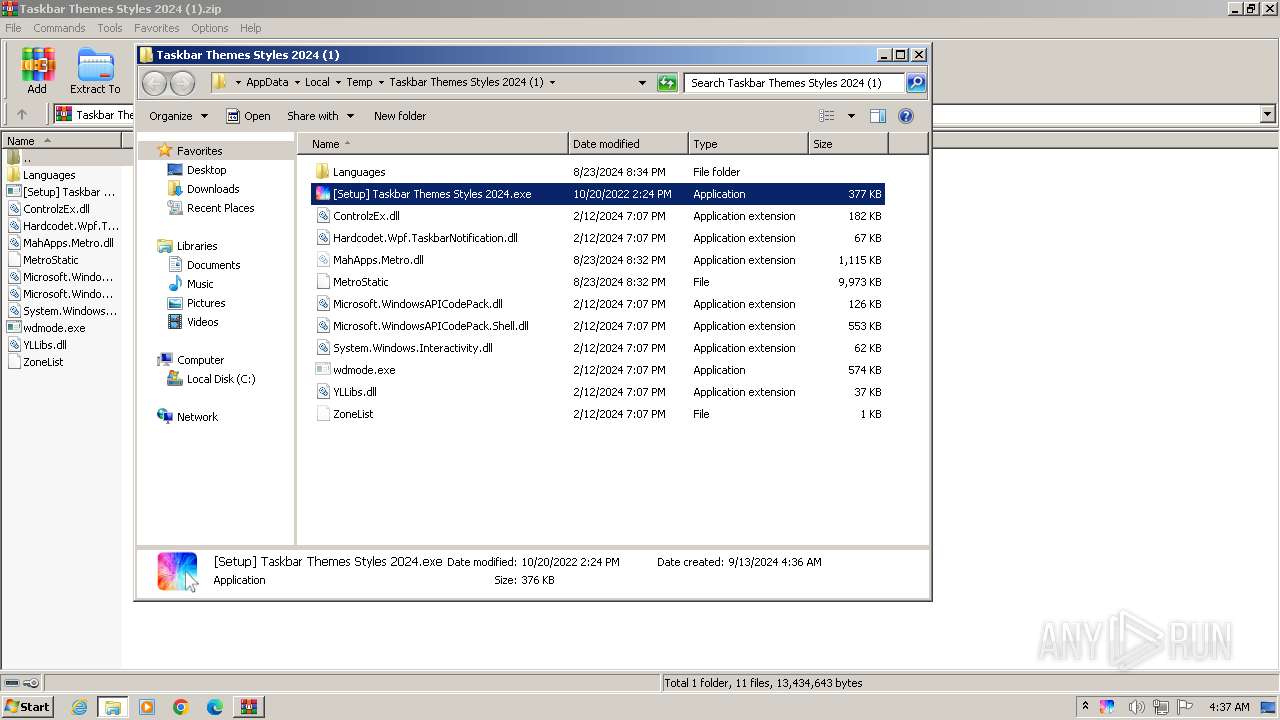
Task: Click Internet Explorer icon on taskbar
Action: (x=79, y=707)
